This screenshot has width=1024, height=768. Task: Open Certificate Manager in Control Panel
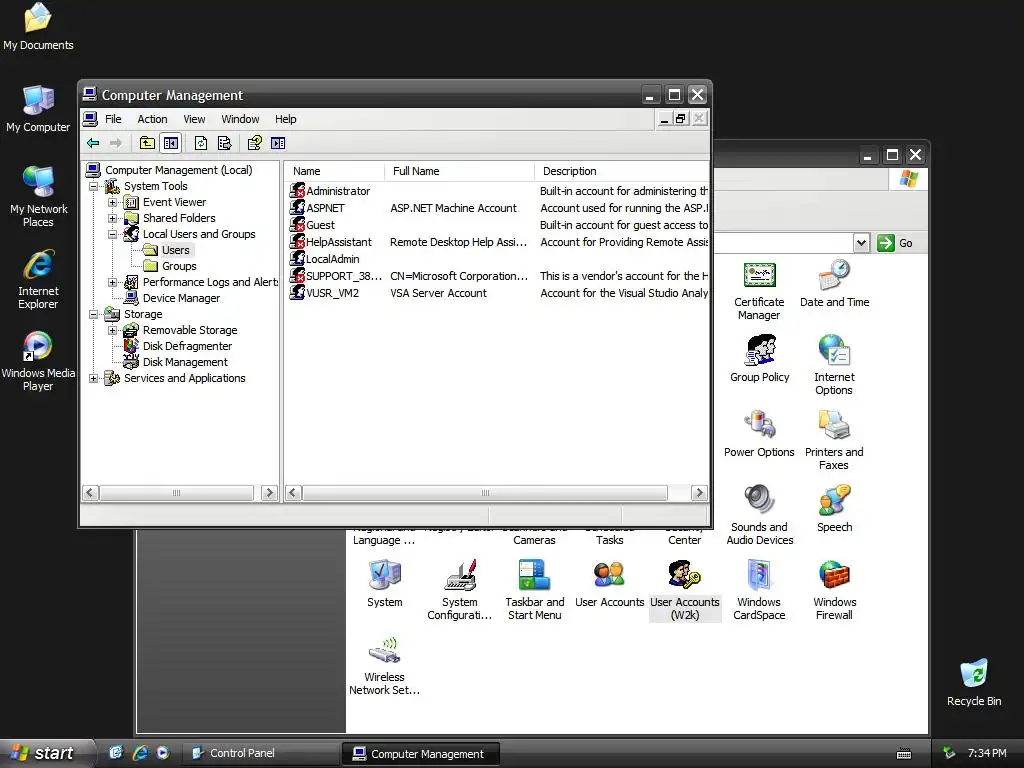pyautogui.click(x=759, y=291)
